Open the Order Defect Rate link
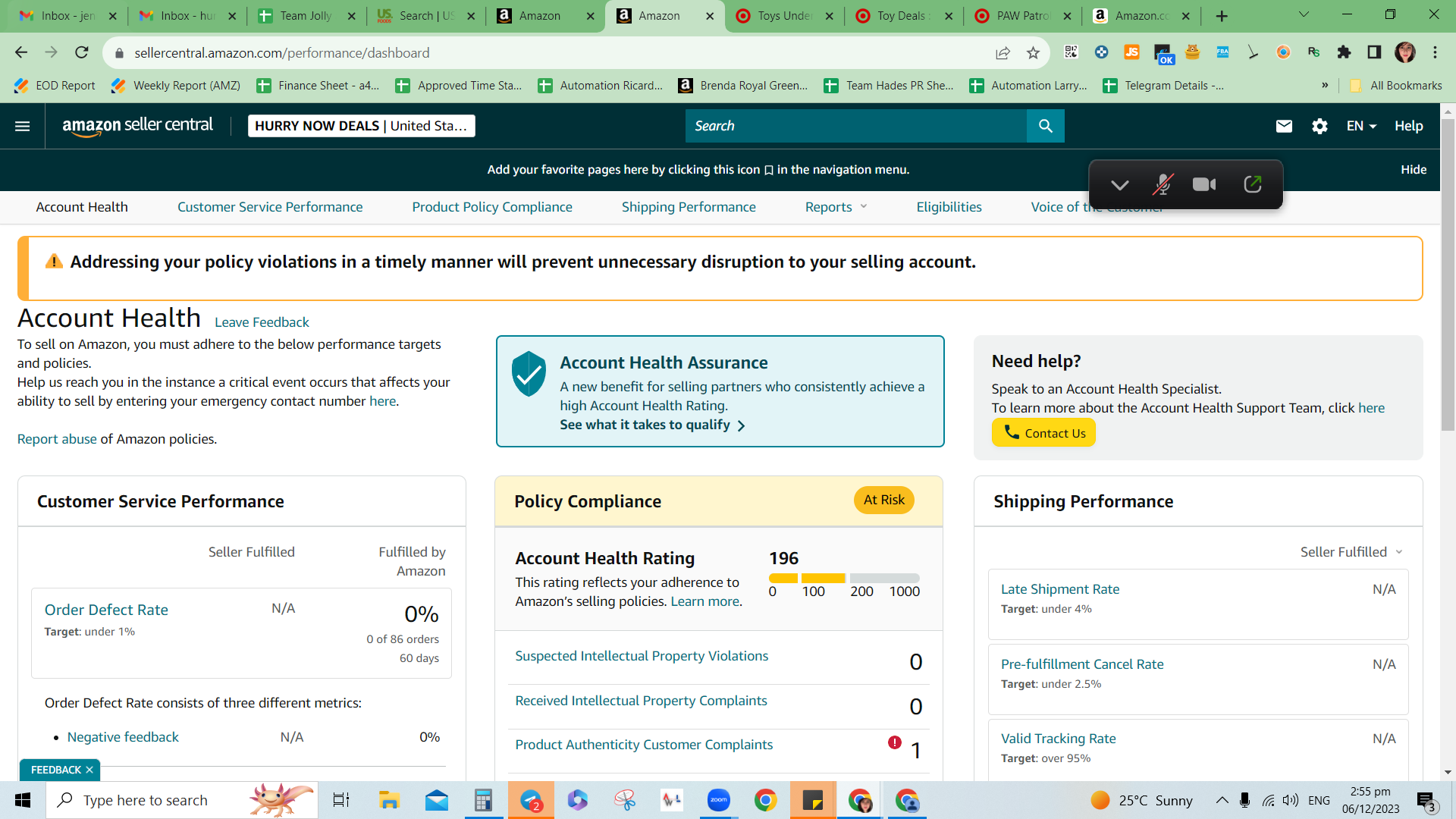1456x819 pixels. [106, 610]
